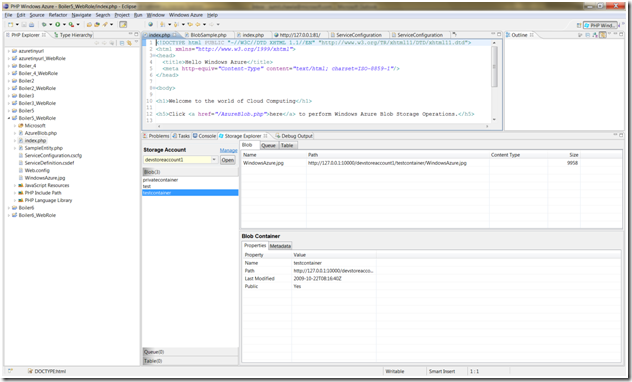The width and height of the screenshot is (632, 382).
Task: Select the WindowsAzure.jpg blob row
Action: pos(431,163)
